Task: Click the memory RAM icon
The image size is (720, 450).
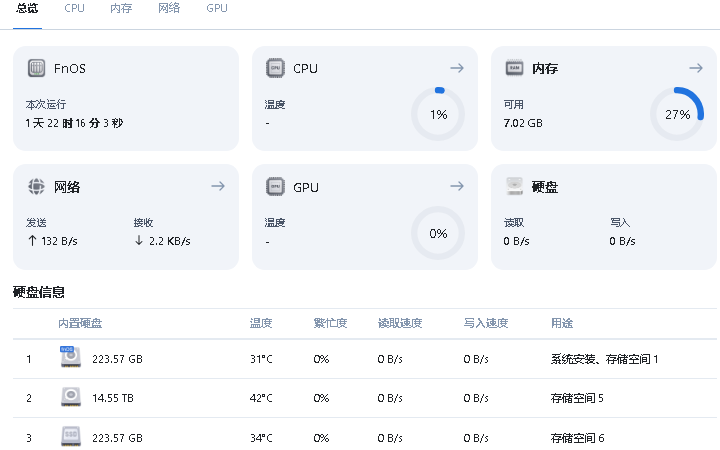Action: point(514,68)
